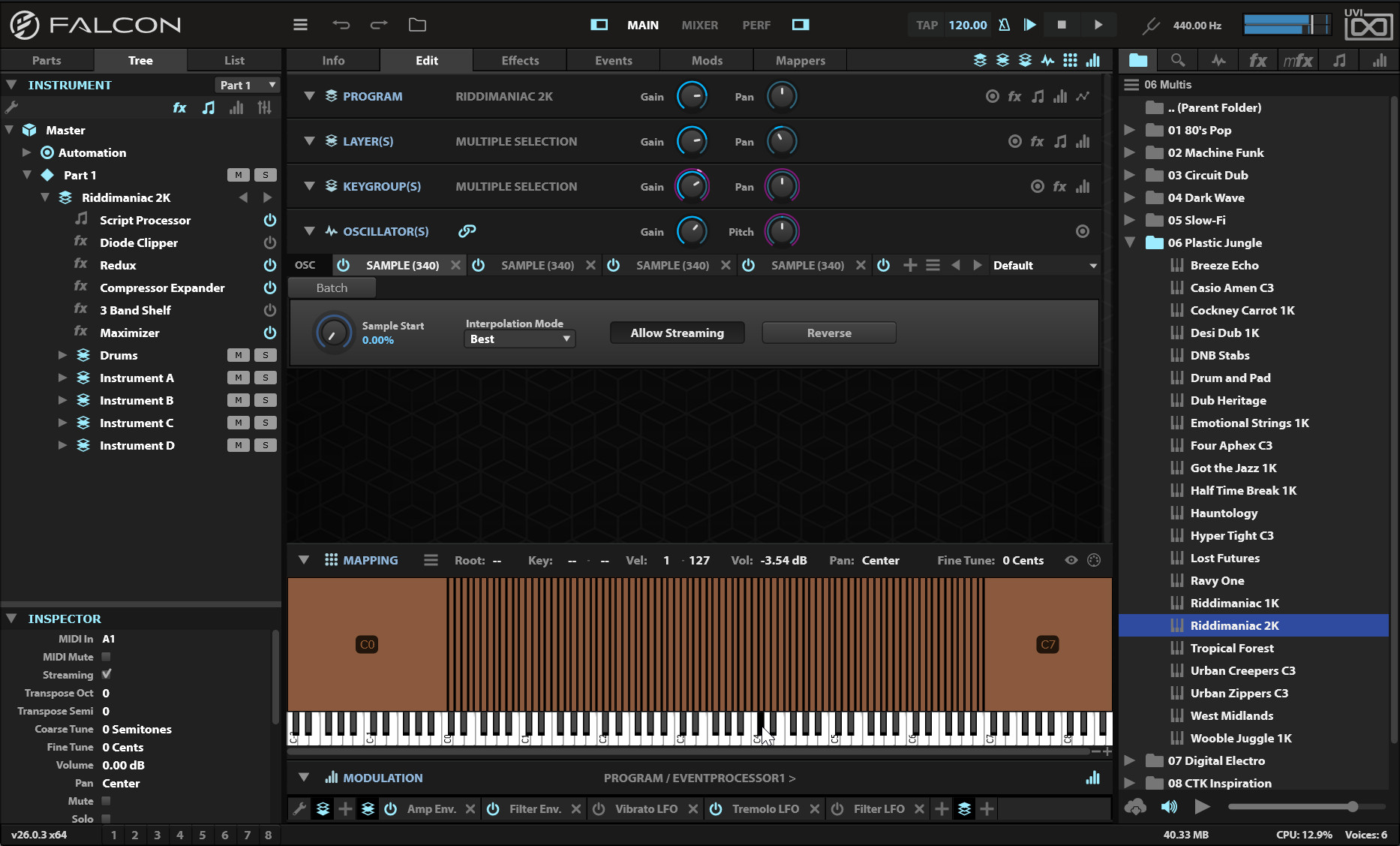Click the oscillator link chain icon

point(467,231)
